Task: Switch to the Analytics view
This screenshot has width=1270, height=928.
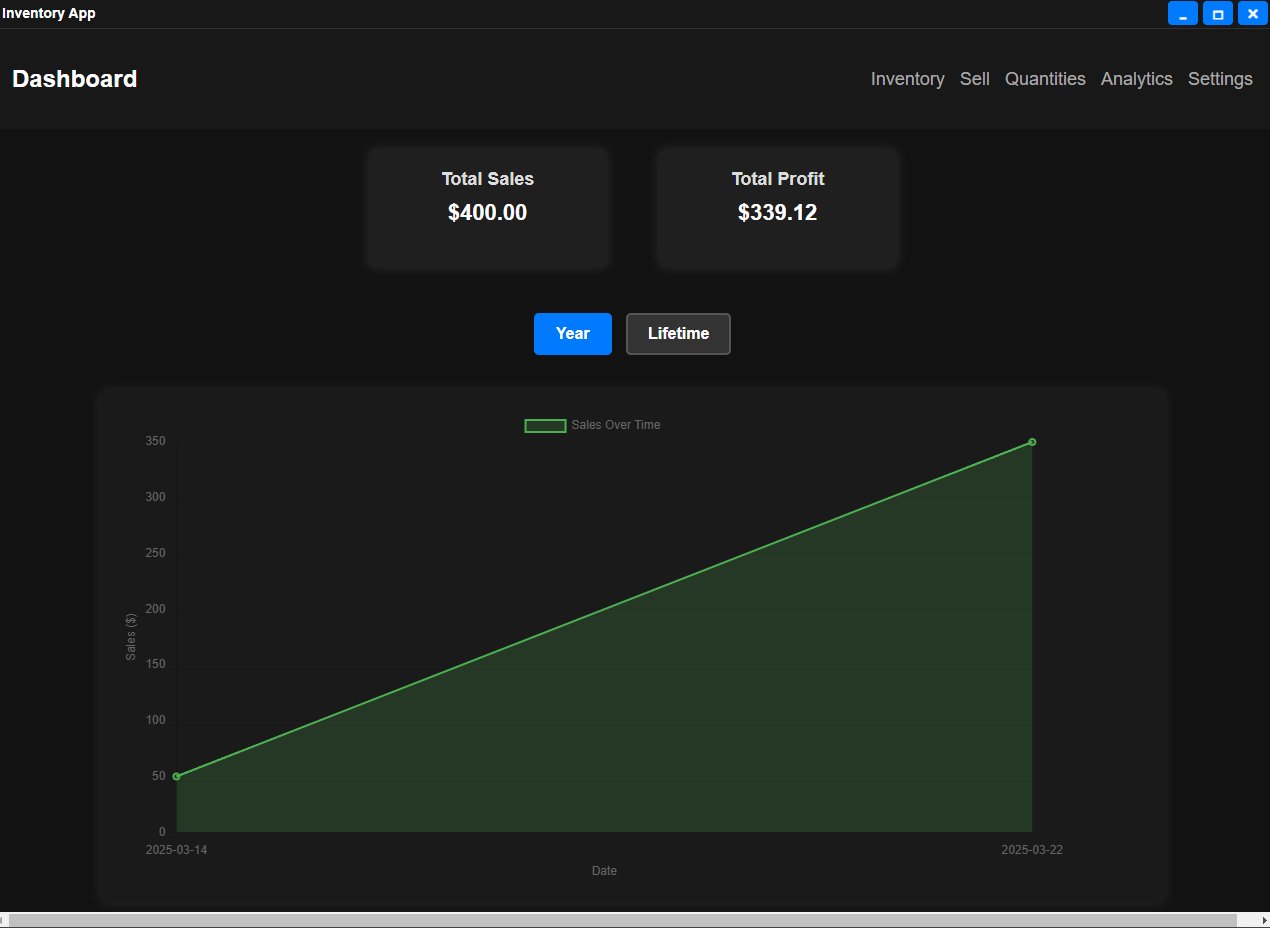Action: [1136, 78]
